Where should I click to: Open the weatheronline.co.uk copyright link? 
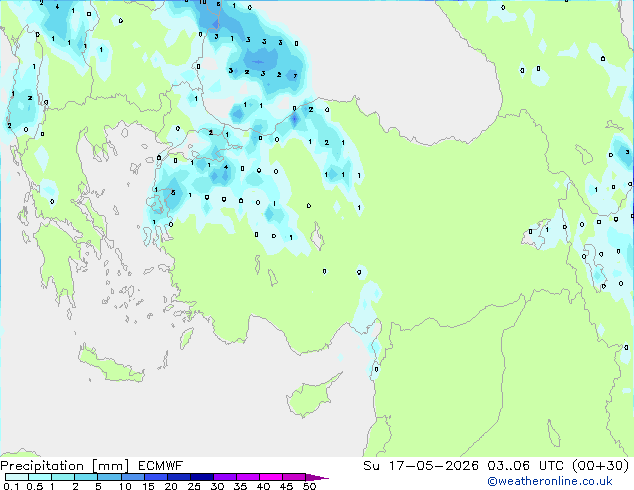pos(550,481)
